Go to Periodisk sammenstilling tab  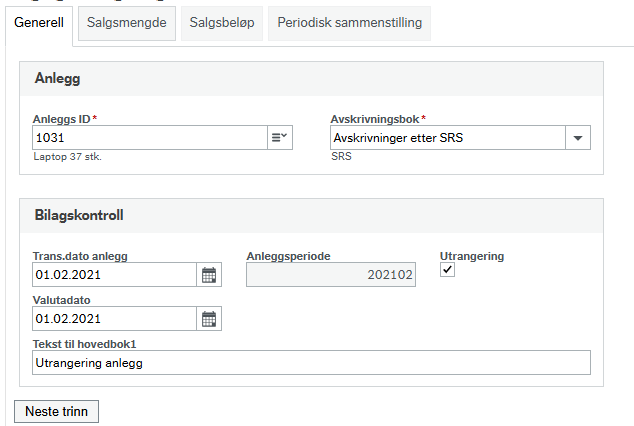[349, 23]
